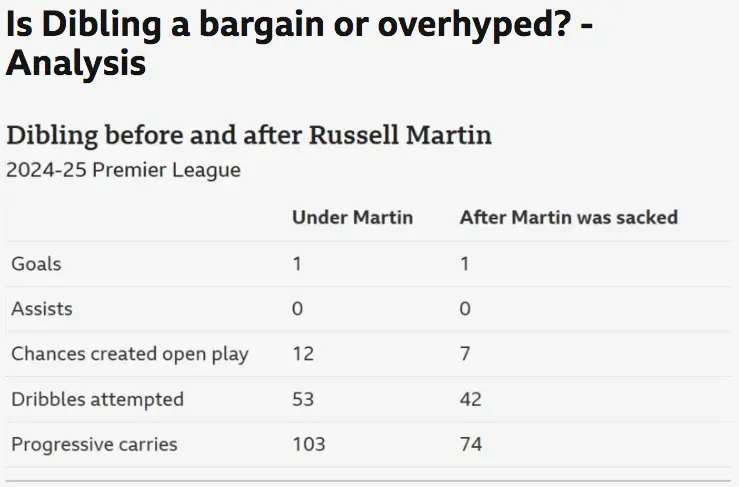The height and width of the screenshot is (487, 739).
Task: Click the 'Dibling before and after Russell Martin' title
Action: click(x=249, y=135)
